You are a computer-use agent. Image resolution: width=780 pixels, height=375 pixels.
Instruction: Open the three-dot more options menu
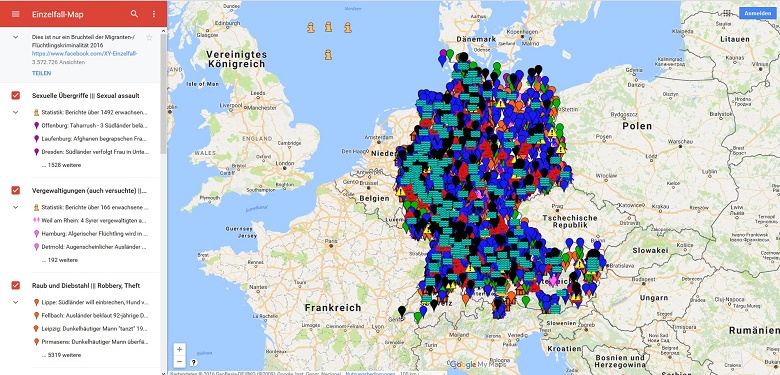(154, 13)
